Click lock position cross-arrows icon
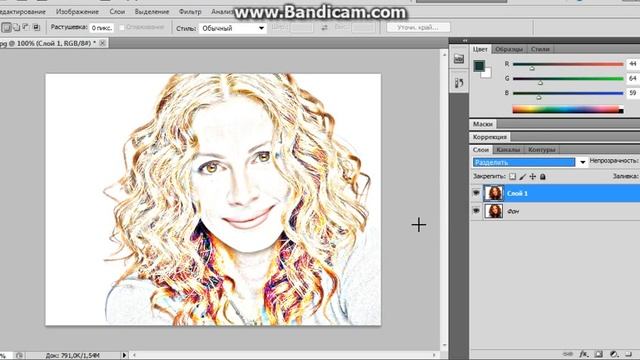Image resolution: width=640 pixels, height=360 pixels. [533, 176]
